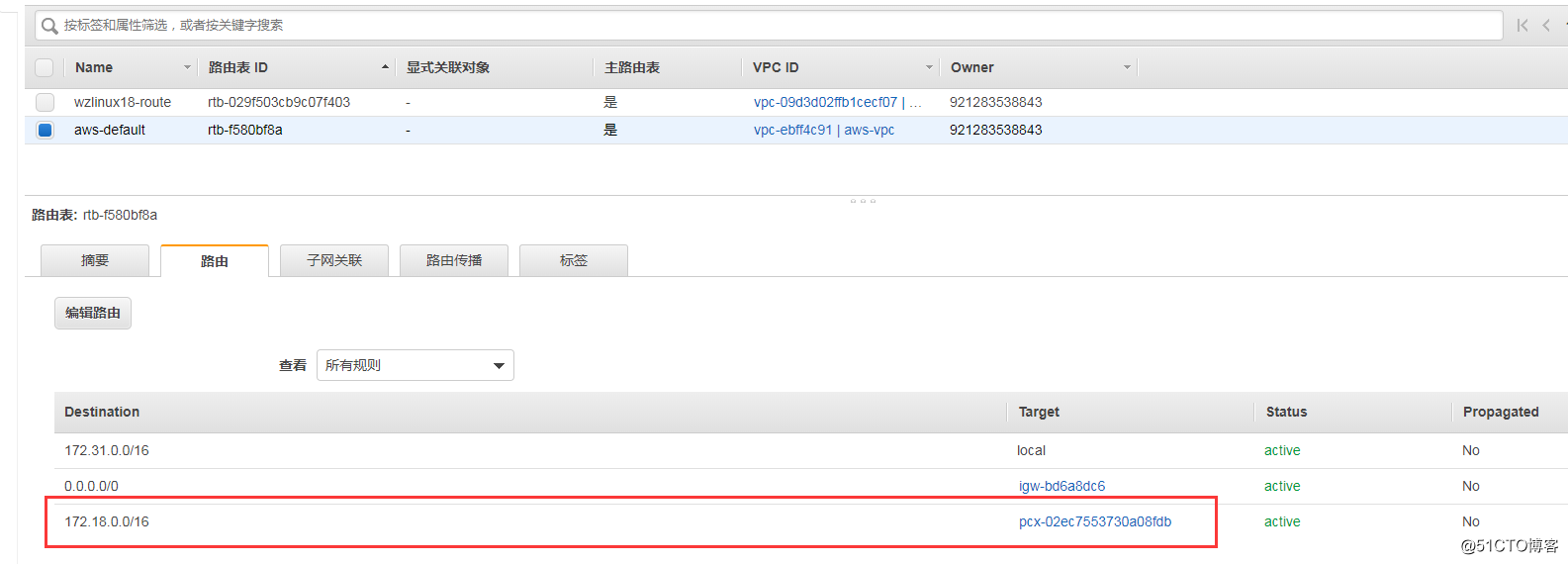Click destination 172.31.0.0/16
The height and width of the screenshot is (564, 1568).
coord(107,450)
